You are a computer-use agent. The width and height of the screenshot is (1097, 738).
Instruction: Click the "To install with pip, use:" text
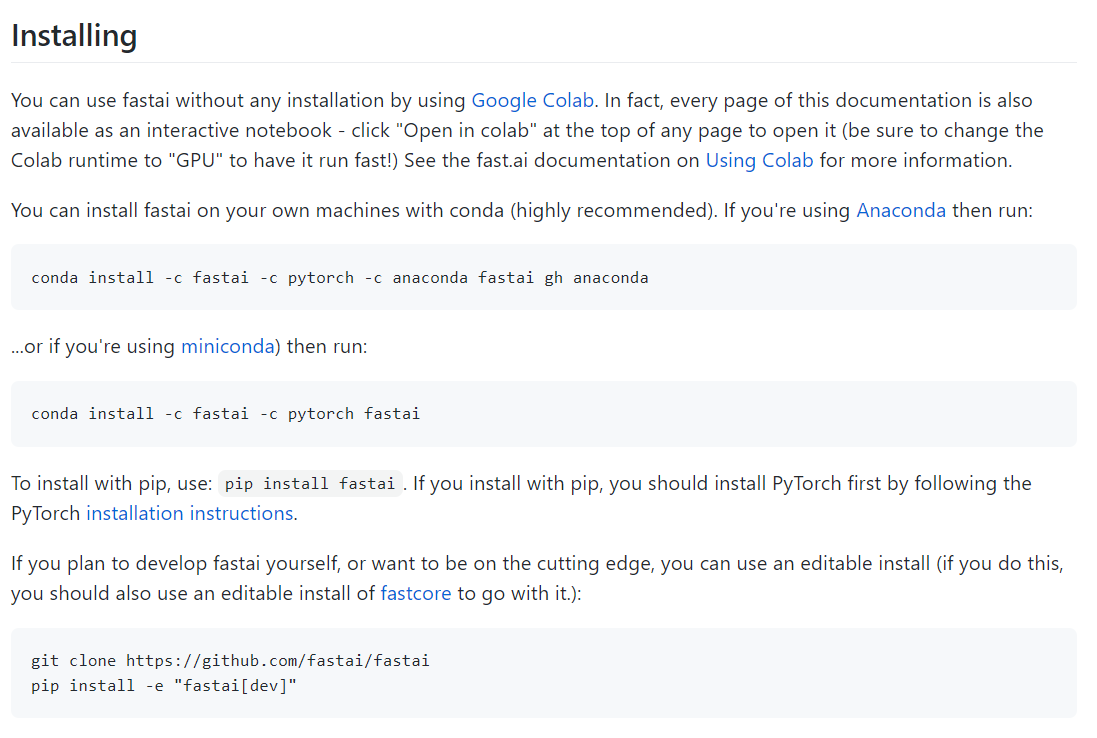tap(111, 484)
